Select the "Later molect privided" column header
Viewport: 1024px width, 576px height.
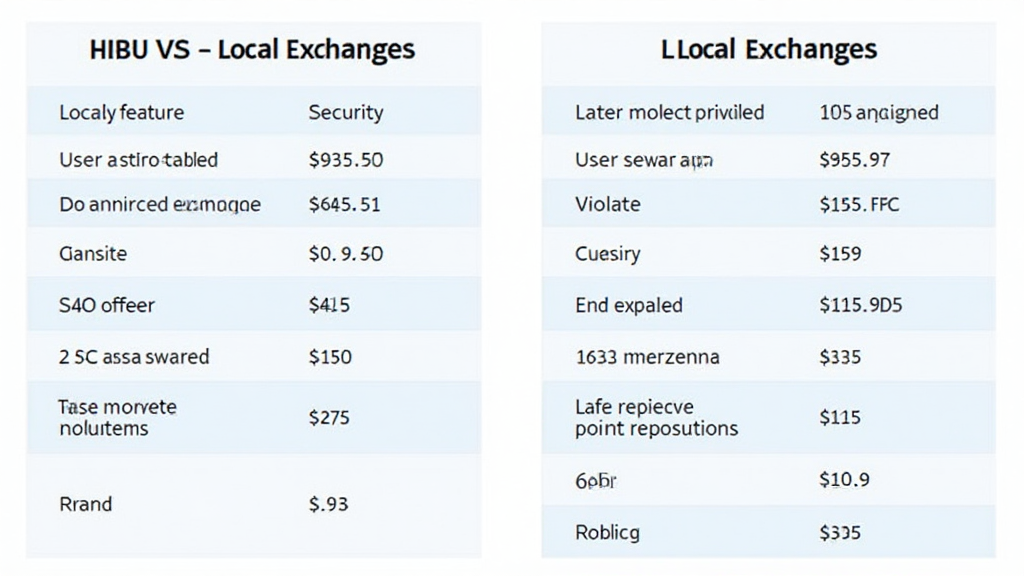[669, 112]
